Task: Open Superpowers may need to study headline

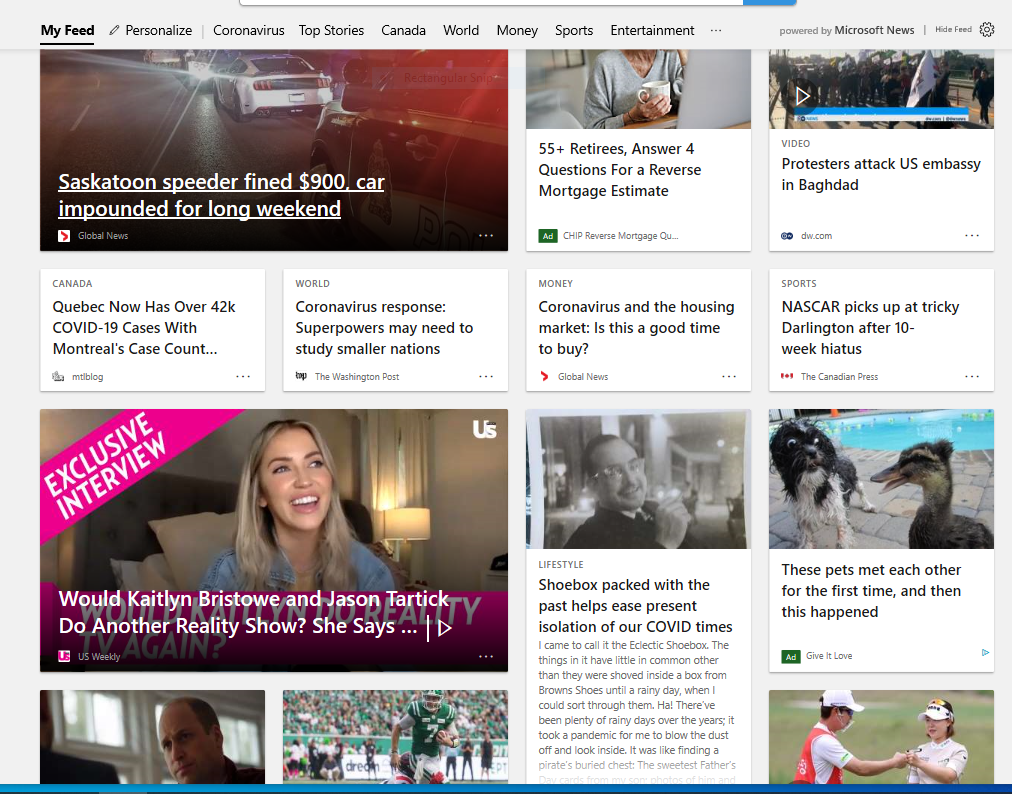Action: click(384, 328)
